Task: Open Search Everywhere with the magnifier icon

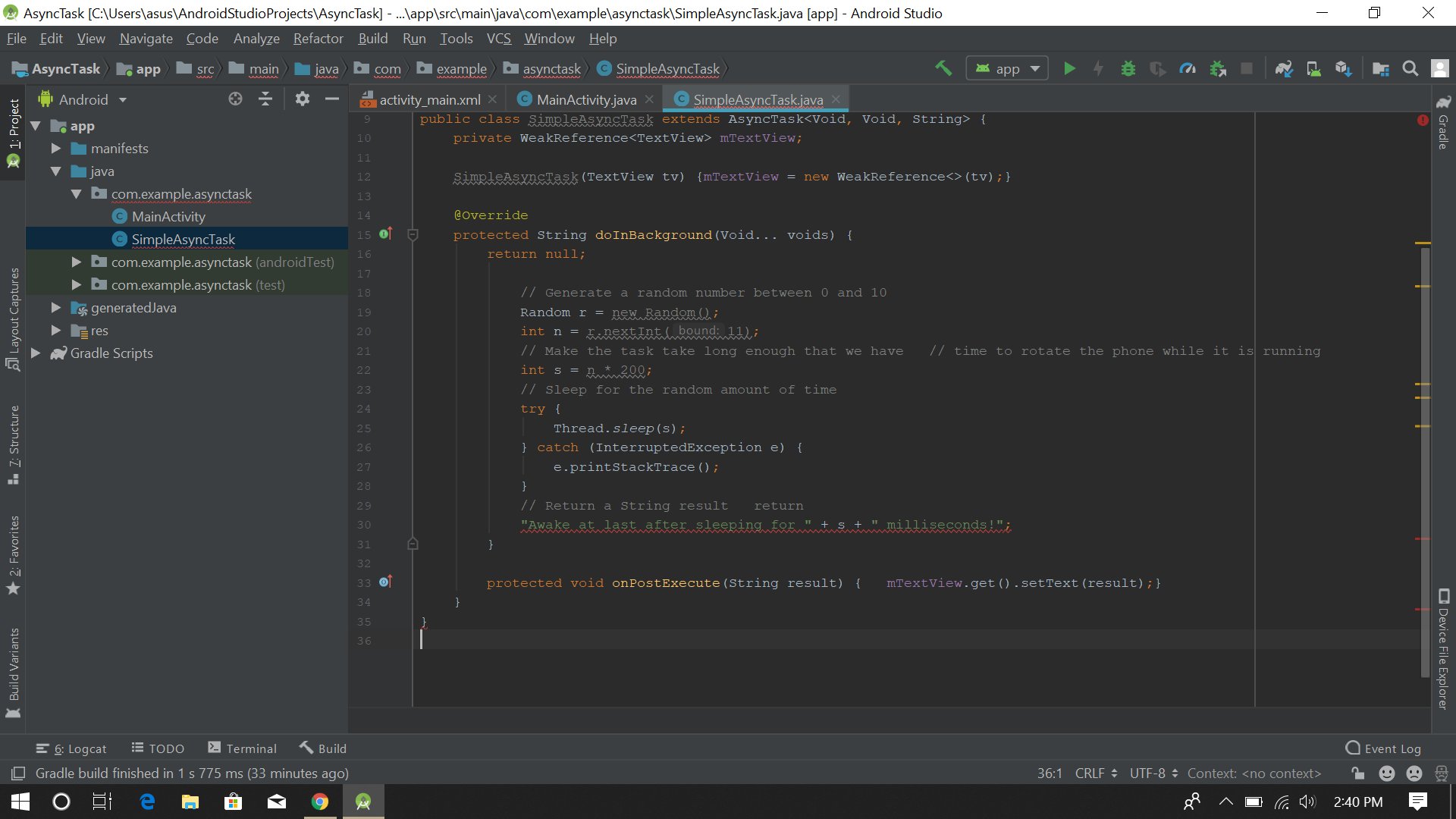Action: coord(1411,68)
